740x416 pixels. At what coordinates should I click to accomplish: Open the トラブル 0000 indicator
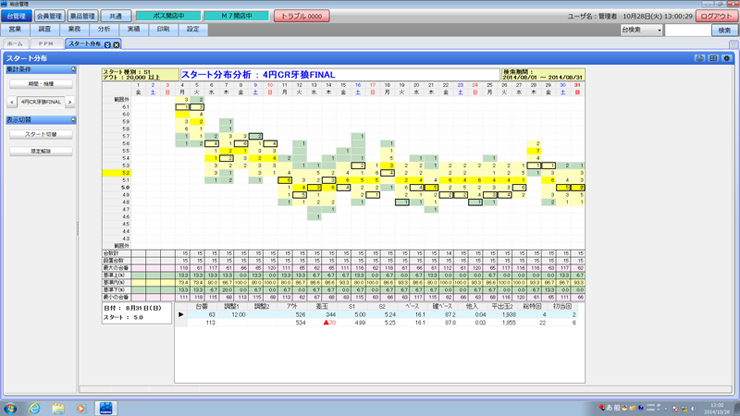[302, 16]
